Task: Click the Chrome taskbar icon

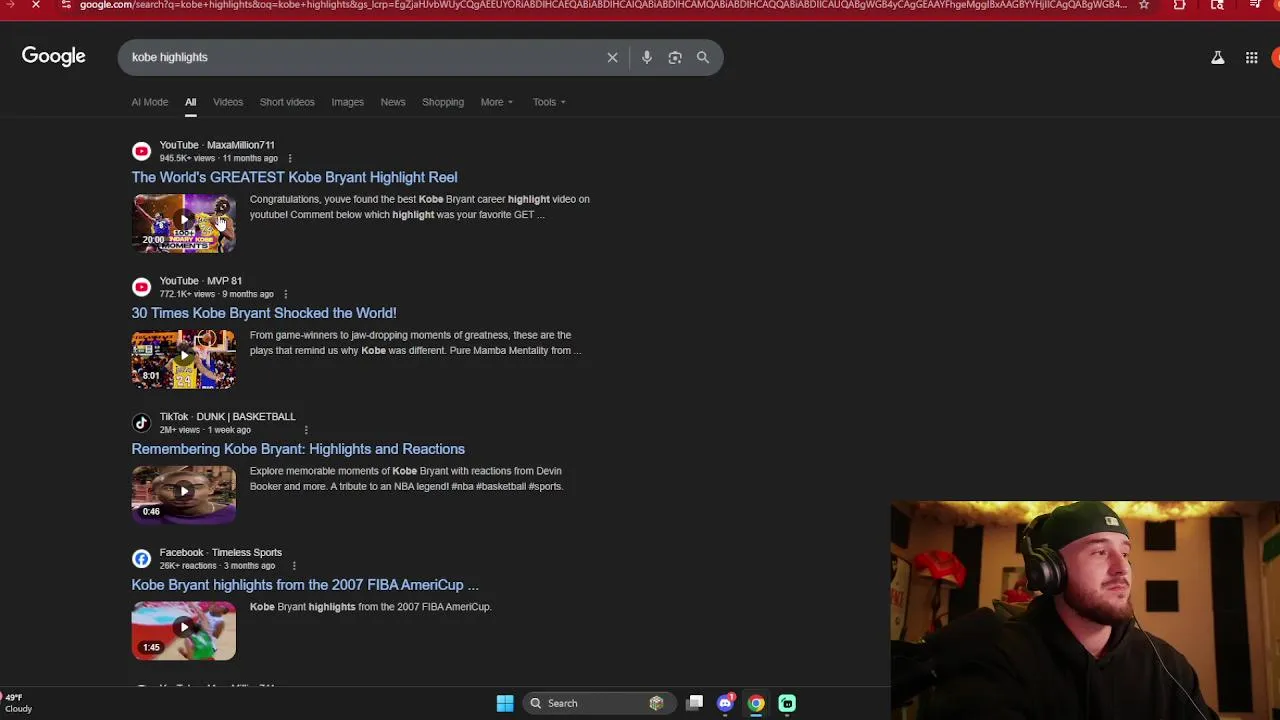Action: [756, 703]
